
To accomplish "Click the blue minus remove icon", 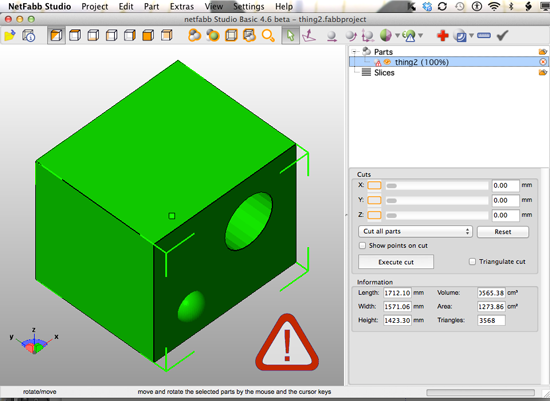I will tap(484, 35).
